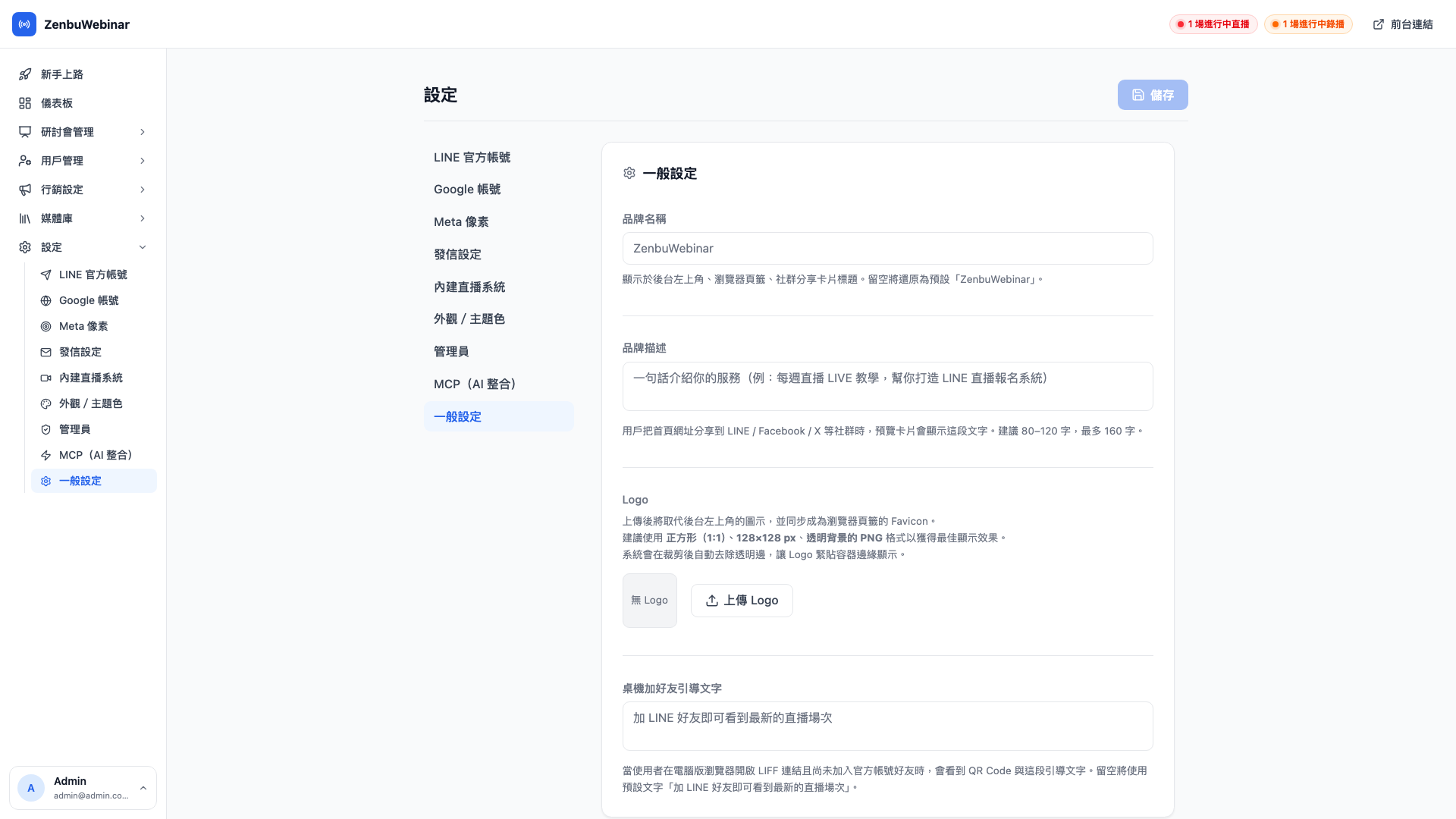Select the 內建直播系統 settings tab
The image size is (1456, 819).
(x=499, y=287)
